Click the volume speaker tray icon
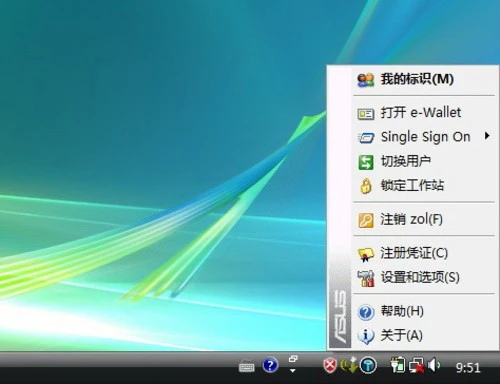This screenshot has width=500, height=384. tap(434, 365)
